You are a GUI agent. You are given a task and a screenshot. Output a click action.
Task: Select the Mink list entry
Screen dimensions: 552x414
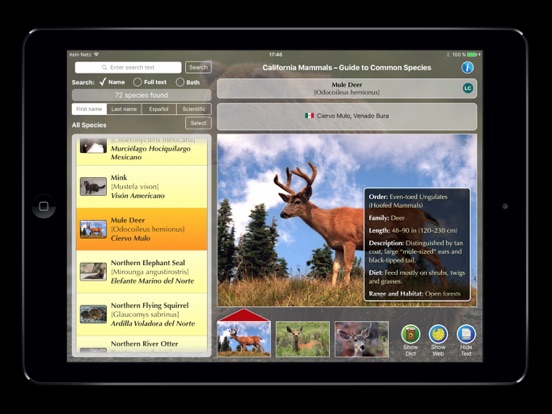tap(142, 187)
